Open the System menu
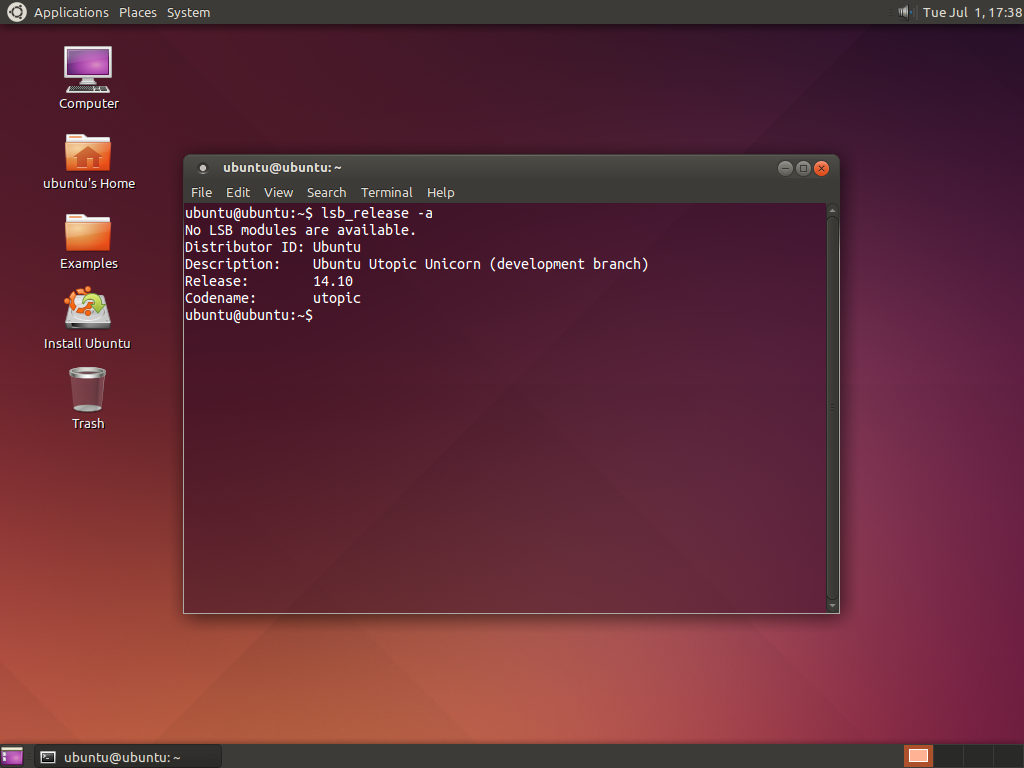 click(188, 12)
